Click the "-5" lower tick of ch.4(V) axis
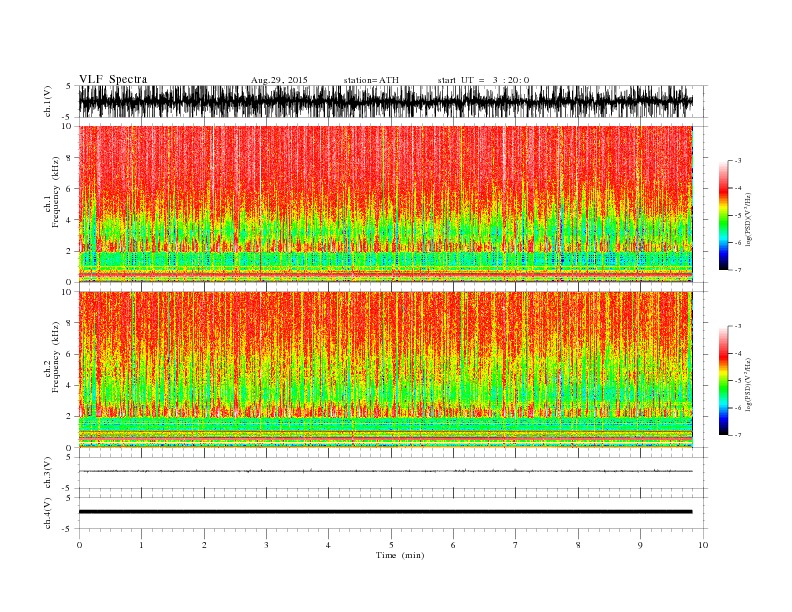This screenshot has height=612, width=792. 67,529
